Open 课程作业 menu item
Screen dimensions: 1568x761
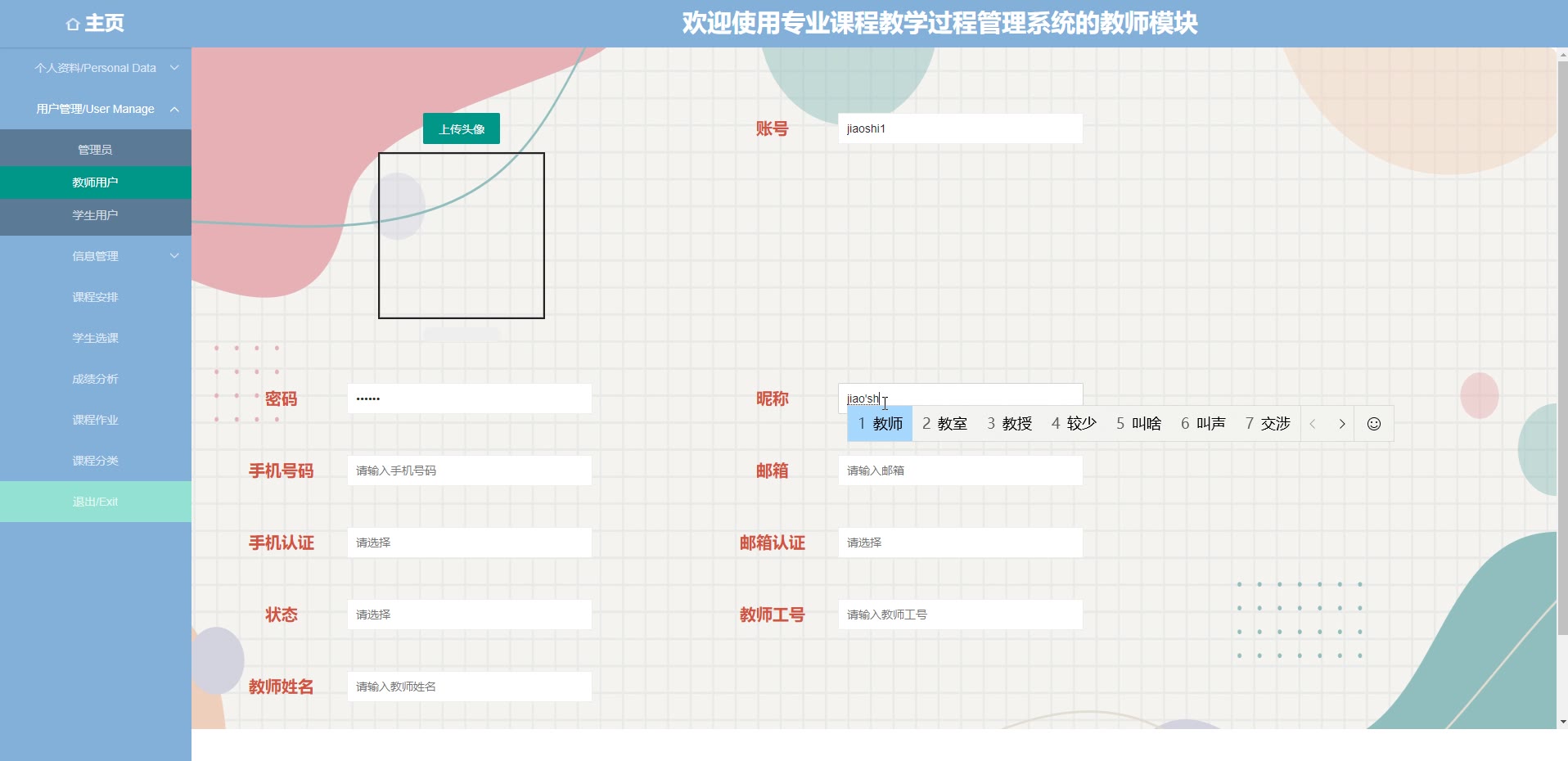tap(96, 420)
